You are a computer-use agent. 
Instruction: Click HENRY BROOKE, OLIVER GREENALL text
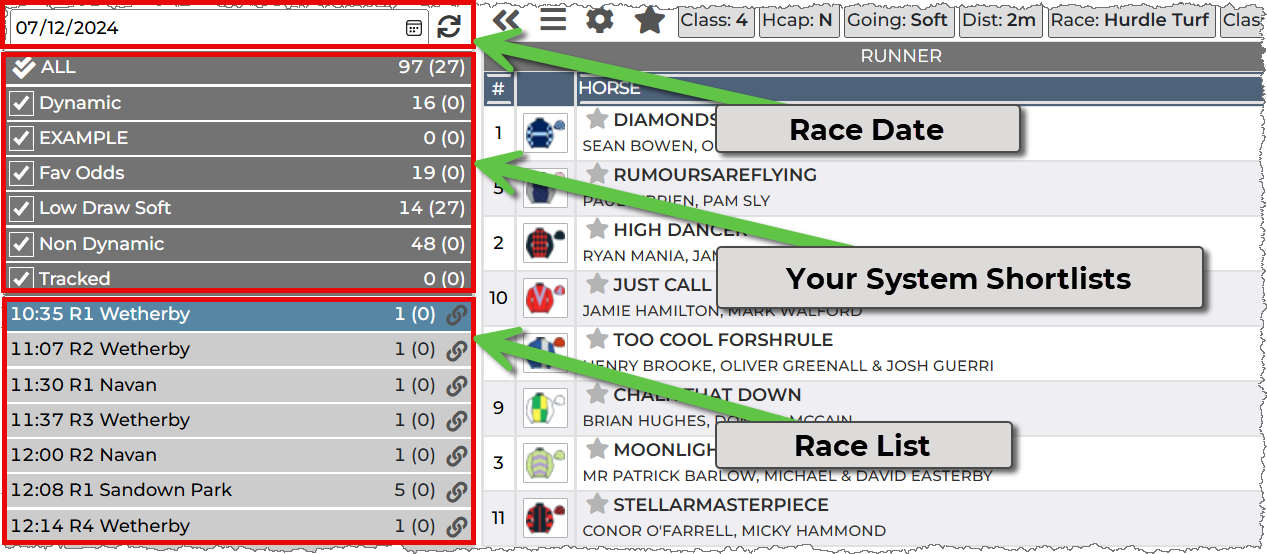click(788, 366)
